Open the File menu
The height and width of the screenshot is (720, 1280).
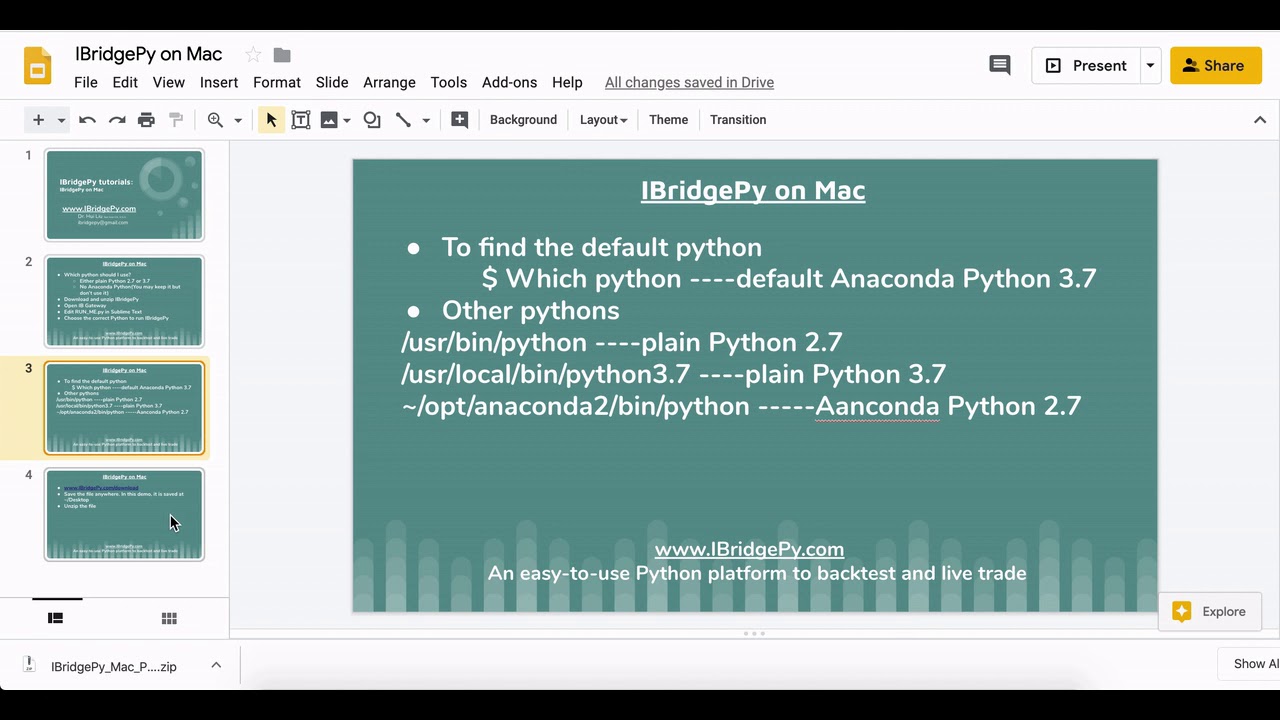[86, 83]
